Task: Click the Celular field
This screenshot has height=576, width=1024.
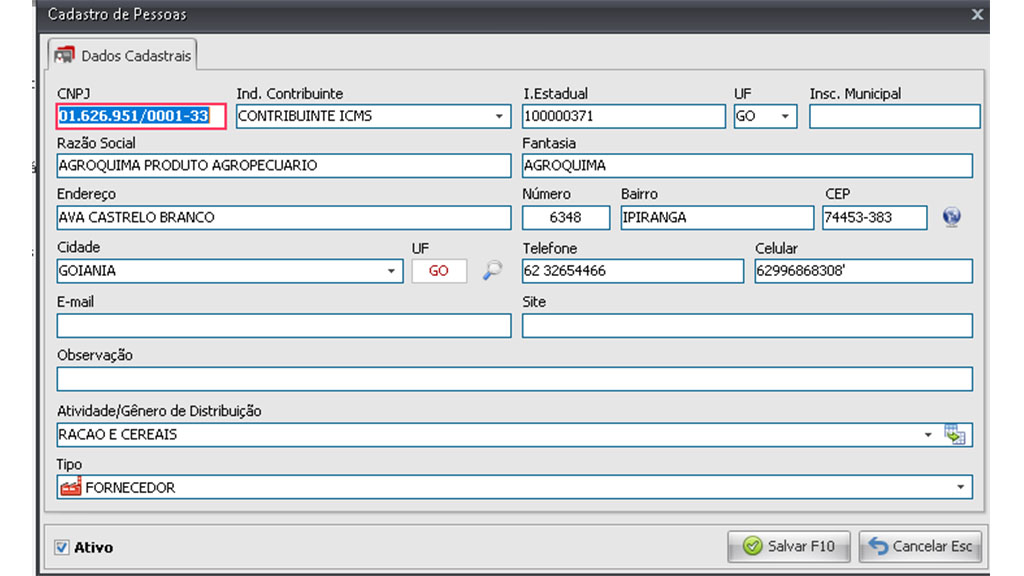Action: [x=863, y=271]
